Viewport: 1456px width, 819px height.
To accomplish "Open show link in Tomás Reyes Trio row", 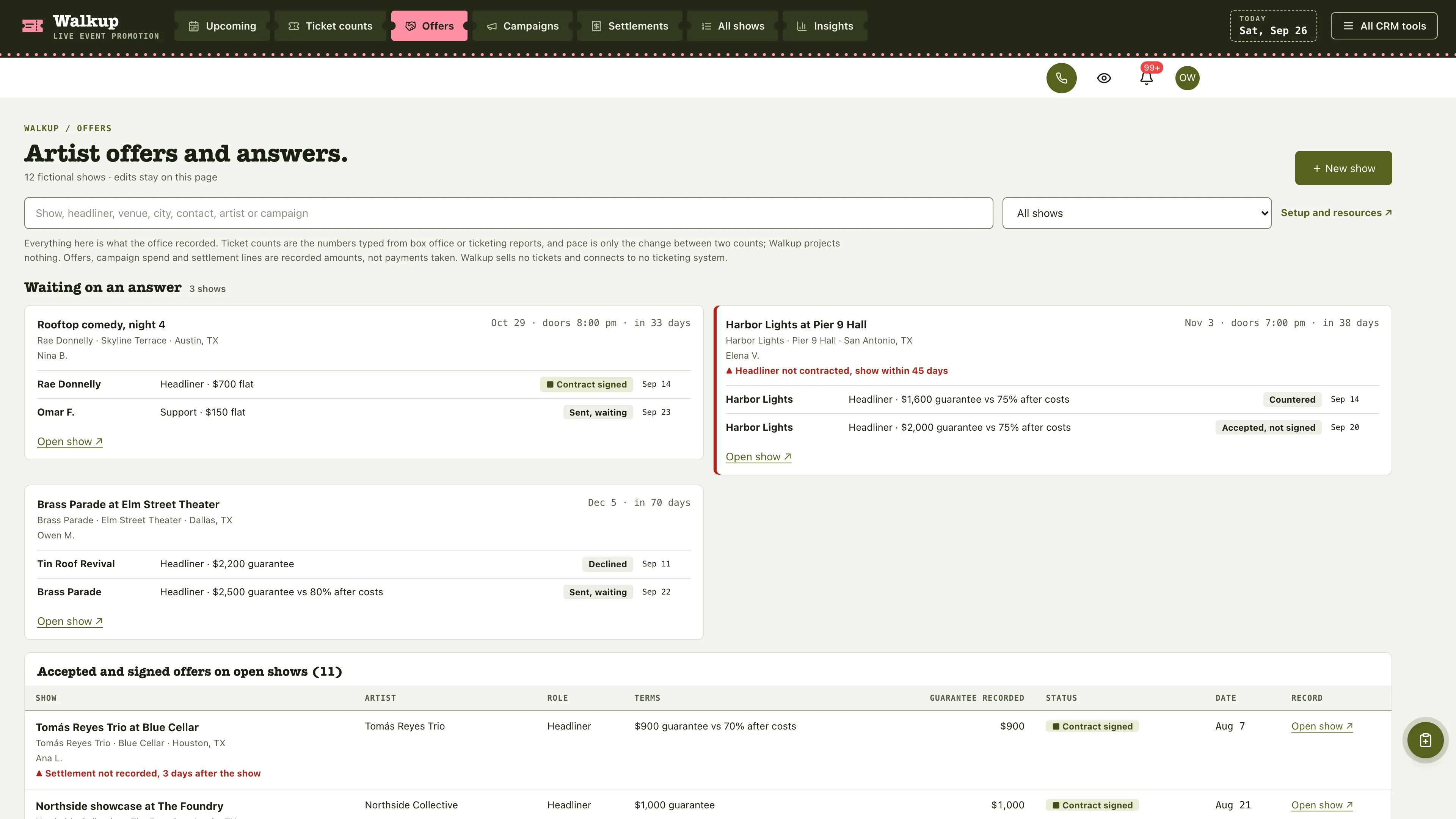I will 1322,726.
